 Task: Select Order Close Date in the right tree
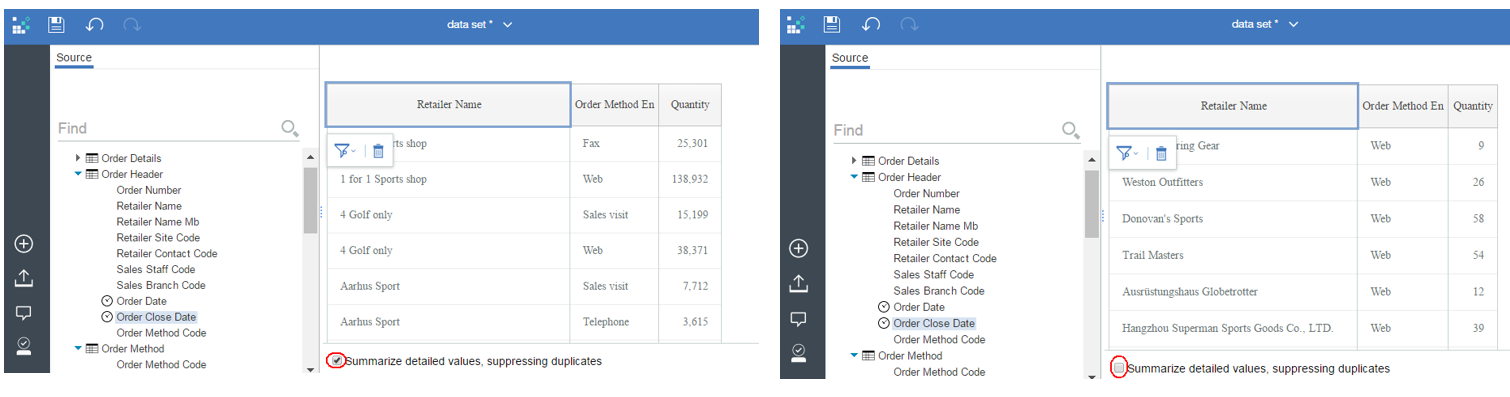pyautogui.click(x=934, y=323)
